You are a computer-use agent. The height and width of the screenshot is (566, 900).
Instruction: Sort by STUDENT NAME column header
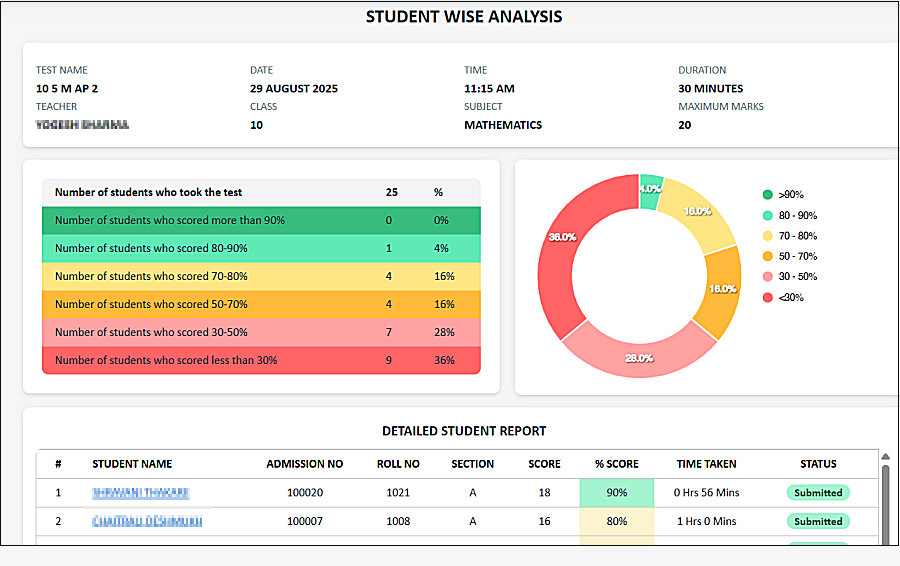[x=132, y=464]
